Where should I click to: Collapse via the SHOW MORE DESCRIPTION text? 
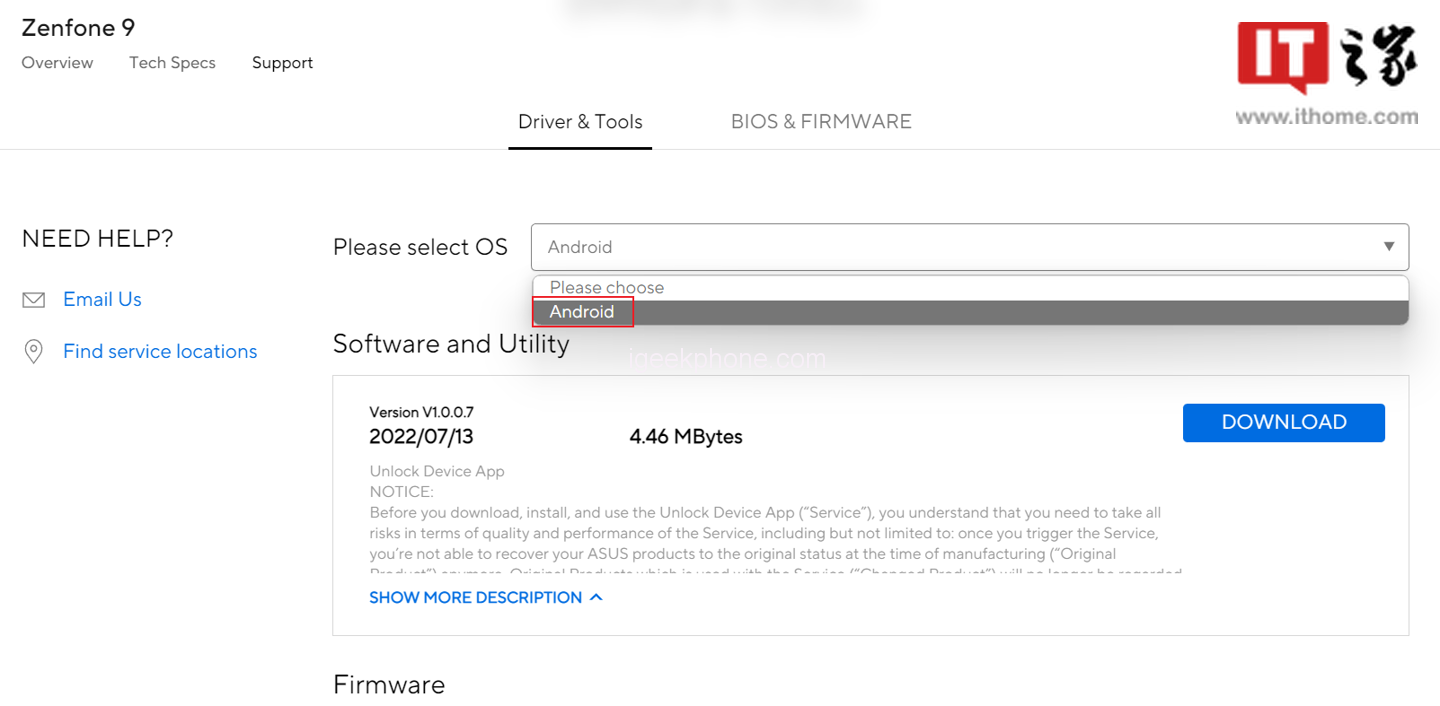[475, 598]
